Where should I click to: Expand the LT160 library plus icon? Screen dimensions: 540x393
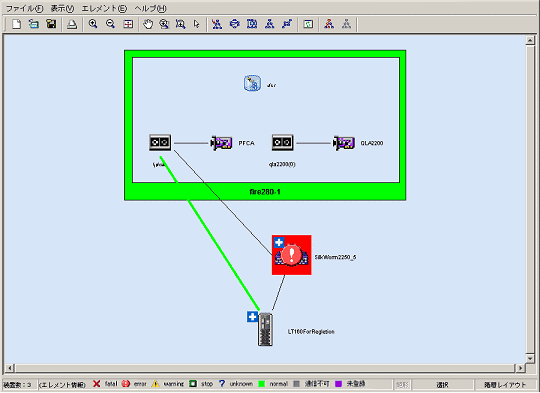coord(252,317)
